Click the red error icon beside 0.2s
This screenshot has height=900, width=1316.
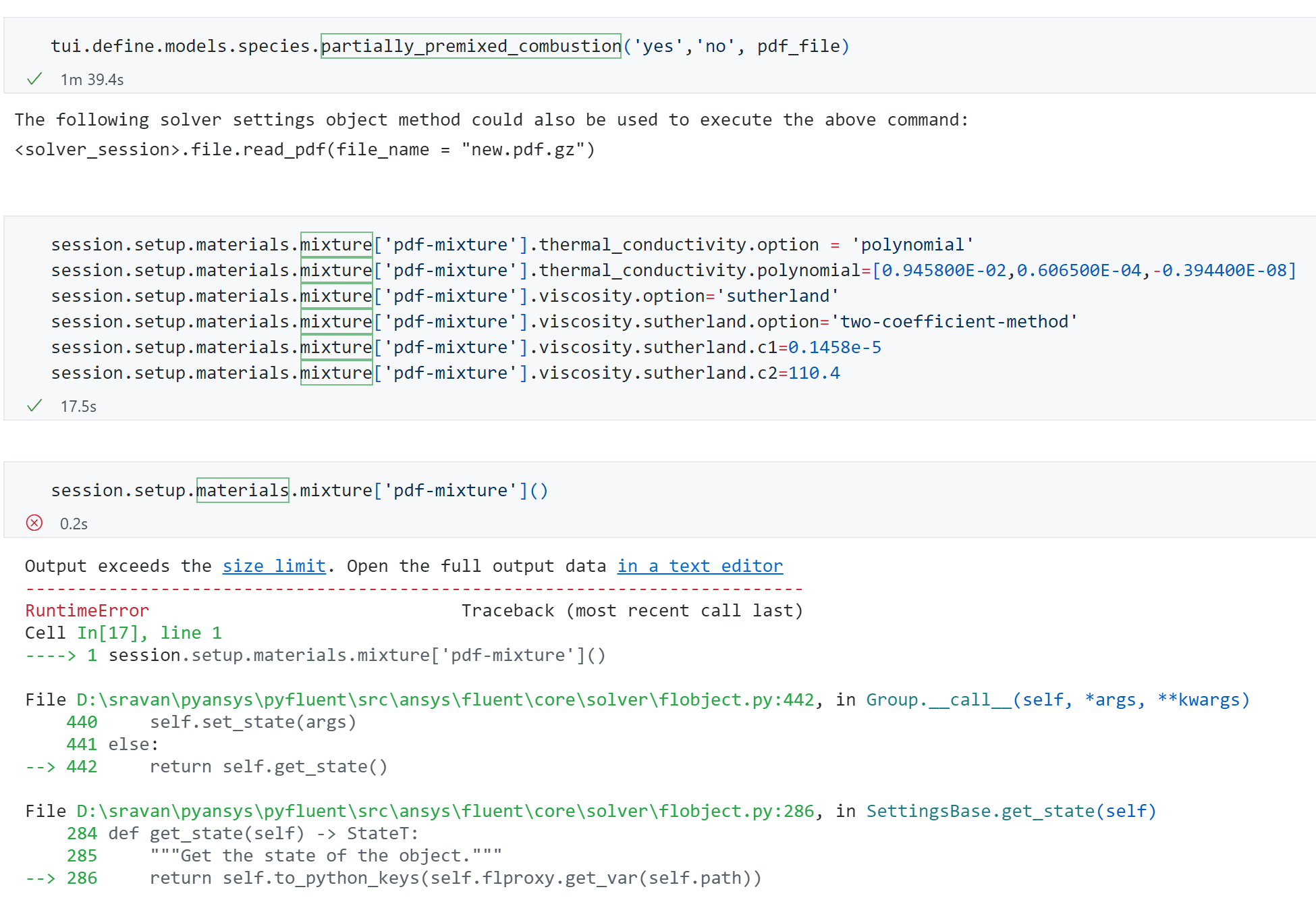pyautogui.click(x=34, y=523)
